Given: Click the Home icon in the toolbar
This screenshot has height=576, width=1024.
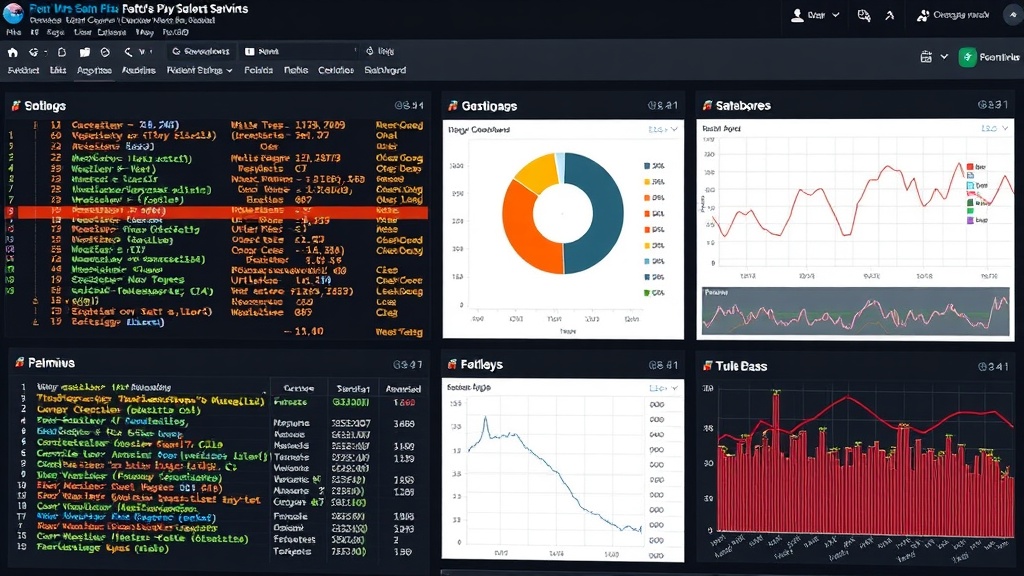Looking at the screenshot, I should tap(12, 51).
